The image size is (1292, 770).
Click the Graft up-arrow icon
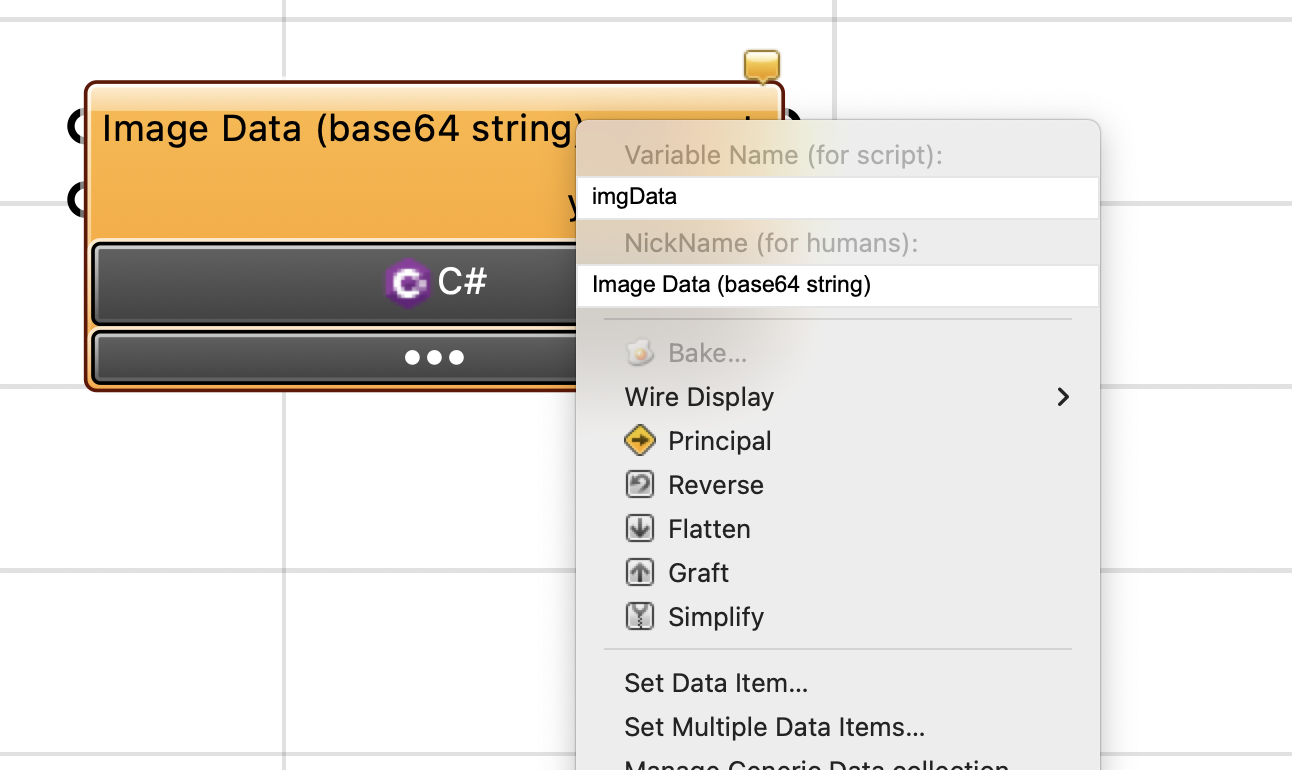click(x=639, y=572)
